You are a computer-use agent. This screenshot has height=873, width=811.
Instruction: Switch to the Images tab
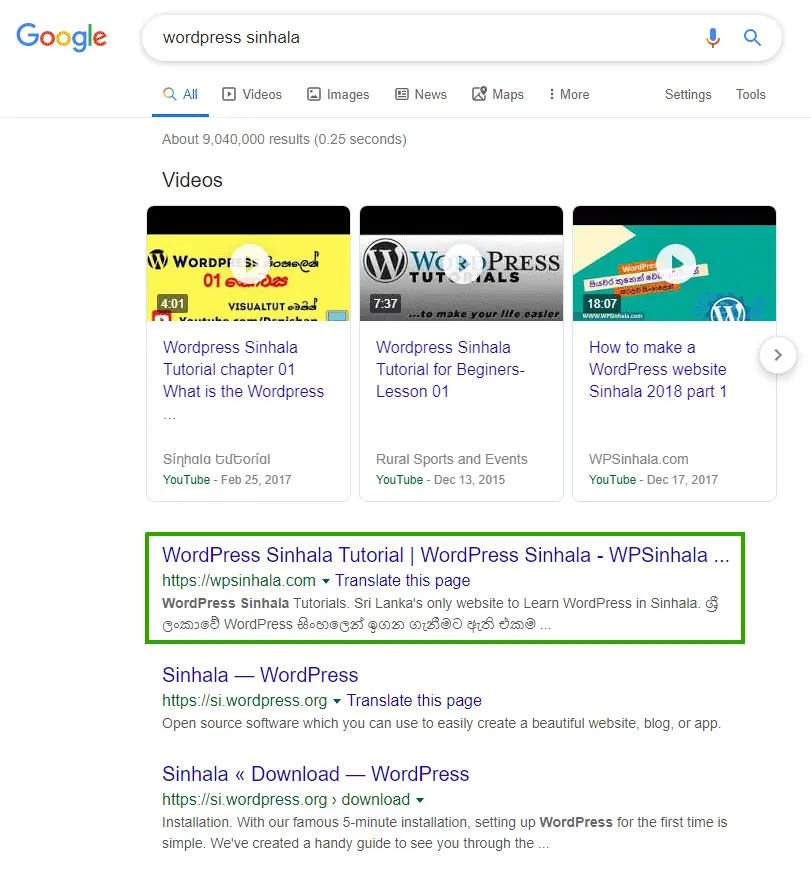tap(338, 94)
